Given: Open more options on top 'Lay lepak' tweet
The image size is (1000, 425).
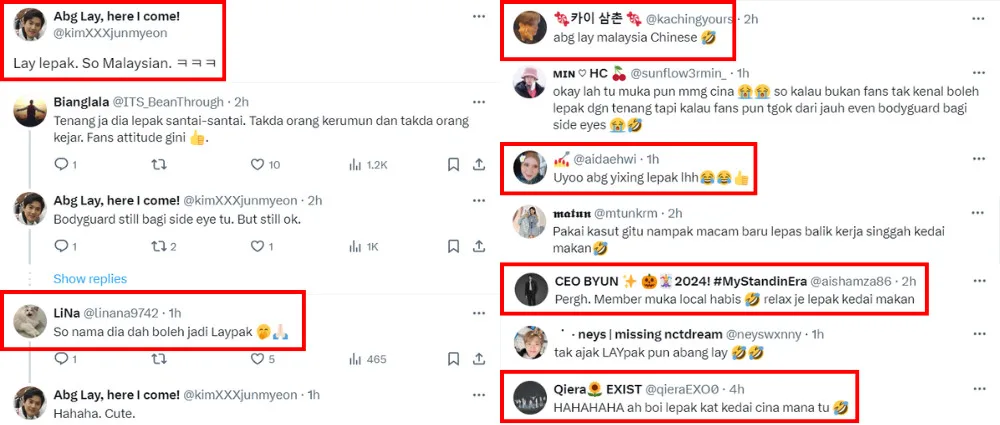Looking at the screenshot, I should (479, 17).
